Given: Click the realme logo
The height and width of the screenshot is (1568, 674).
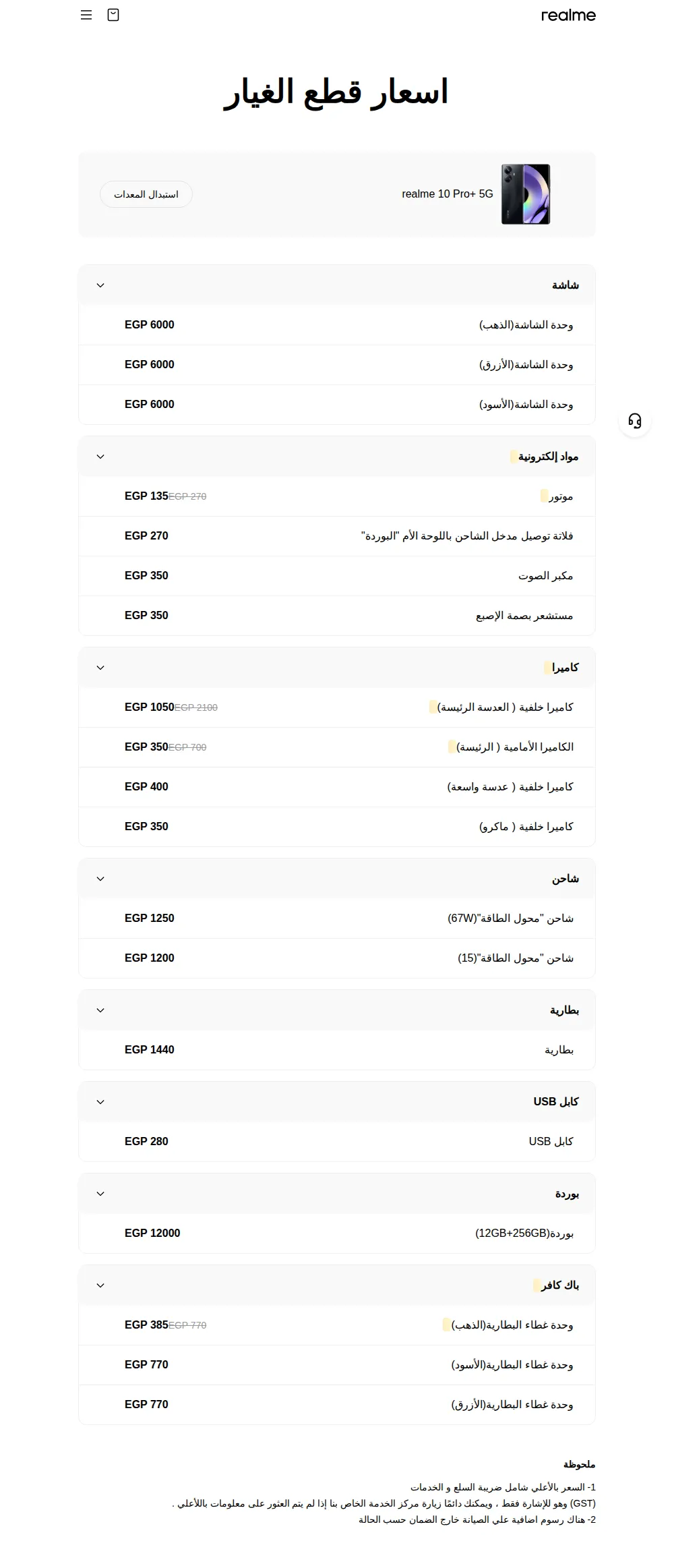Looking at the screenshot, I should point(568,15).
